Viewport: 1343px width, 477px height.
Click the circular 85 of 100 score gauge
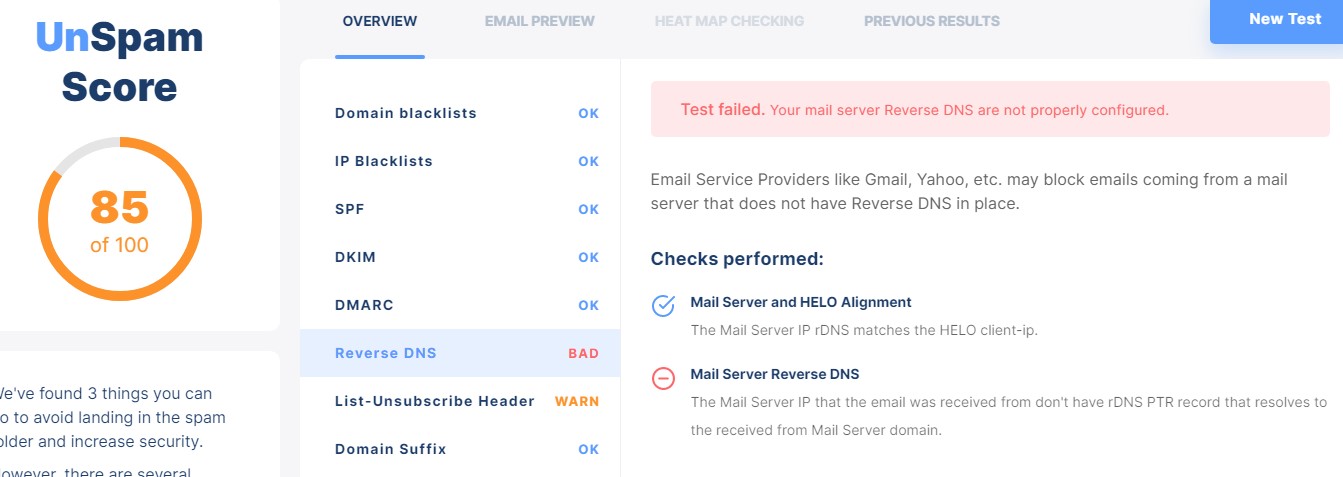click(119, 219)
